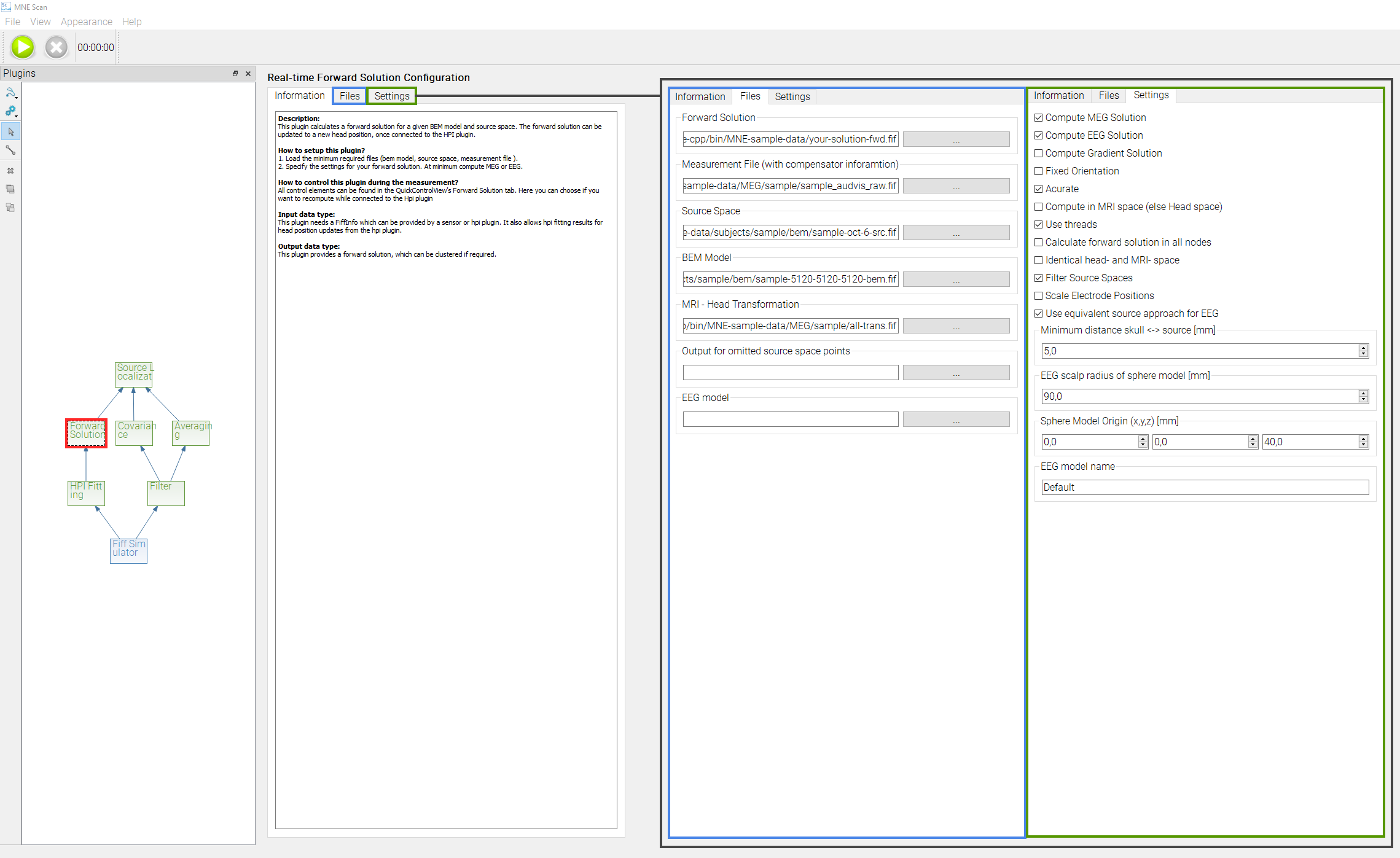Switch to the blue-outlined Files tab
The height and width of the screenshot is (858, 1400).
[350, 96]
